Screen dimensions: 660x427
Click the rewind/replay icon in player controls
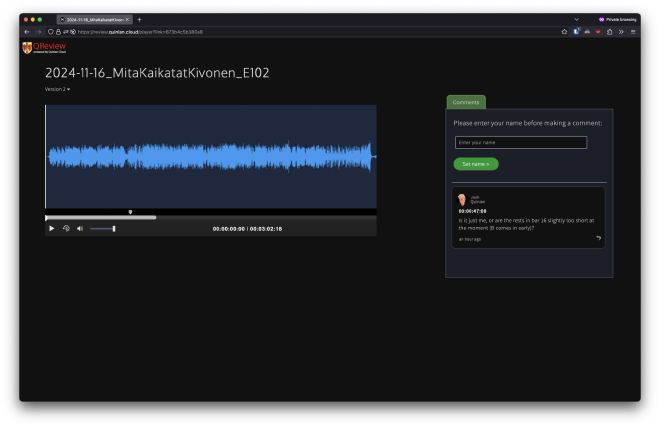66,229
